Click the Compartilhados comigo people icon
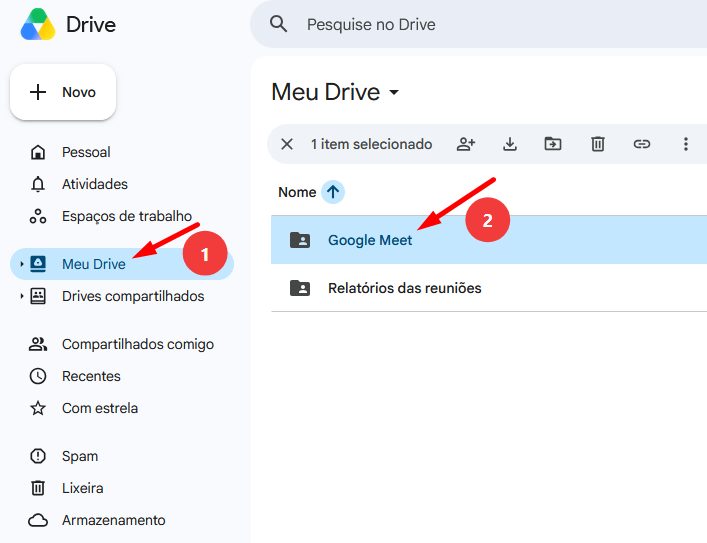Viewport: 707px width, 543px height. coord(38,344)
